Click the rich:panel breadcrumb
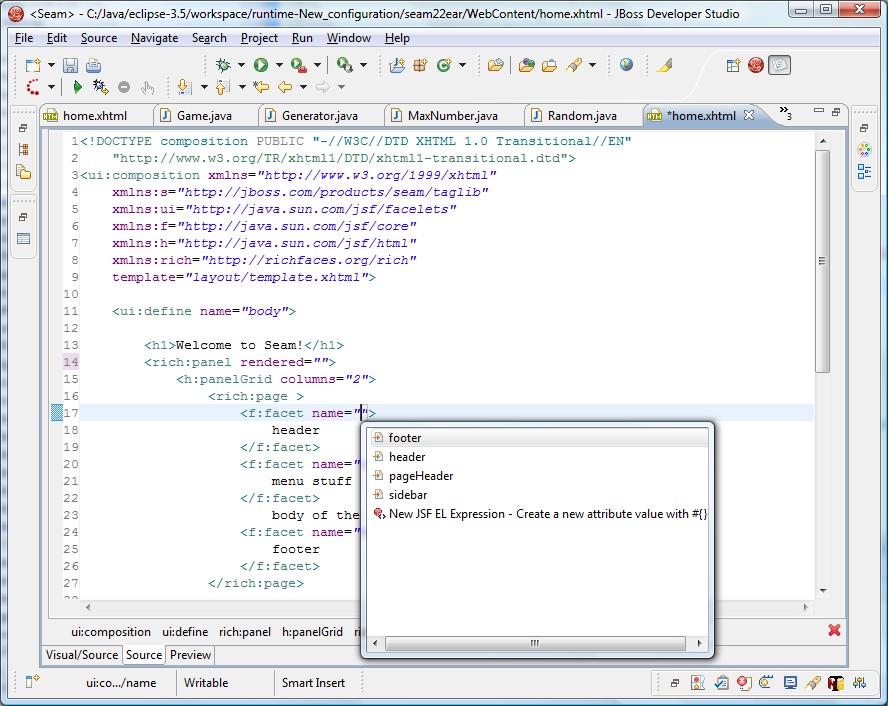Image resolution: width=888 pixels, height=706 pixels. tap(245, 632)
